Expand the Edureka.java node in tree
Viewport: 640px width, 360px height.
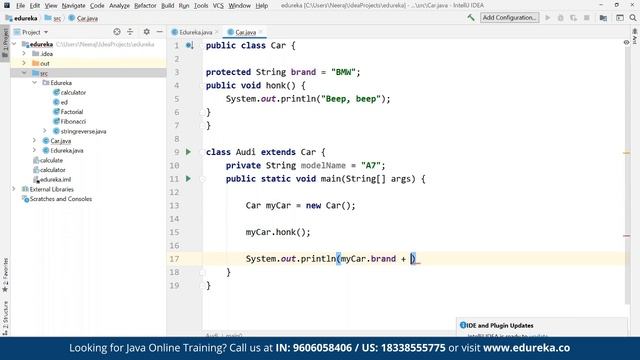tap(34, 150)
